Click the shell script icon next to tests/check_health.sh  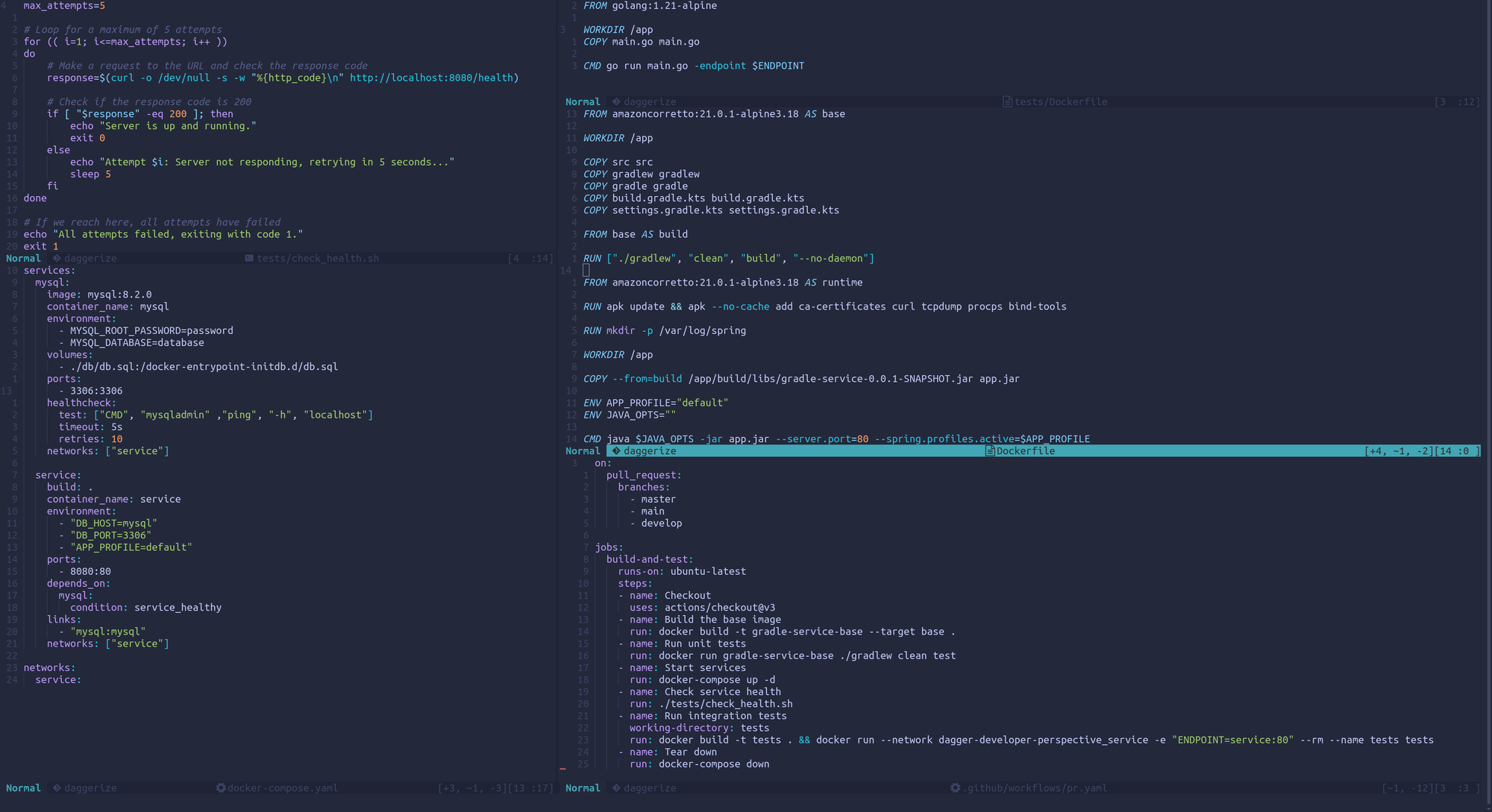250,258
